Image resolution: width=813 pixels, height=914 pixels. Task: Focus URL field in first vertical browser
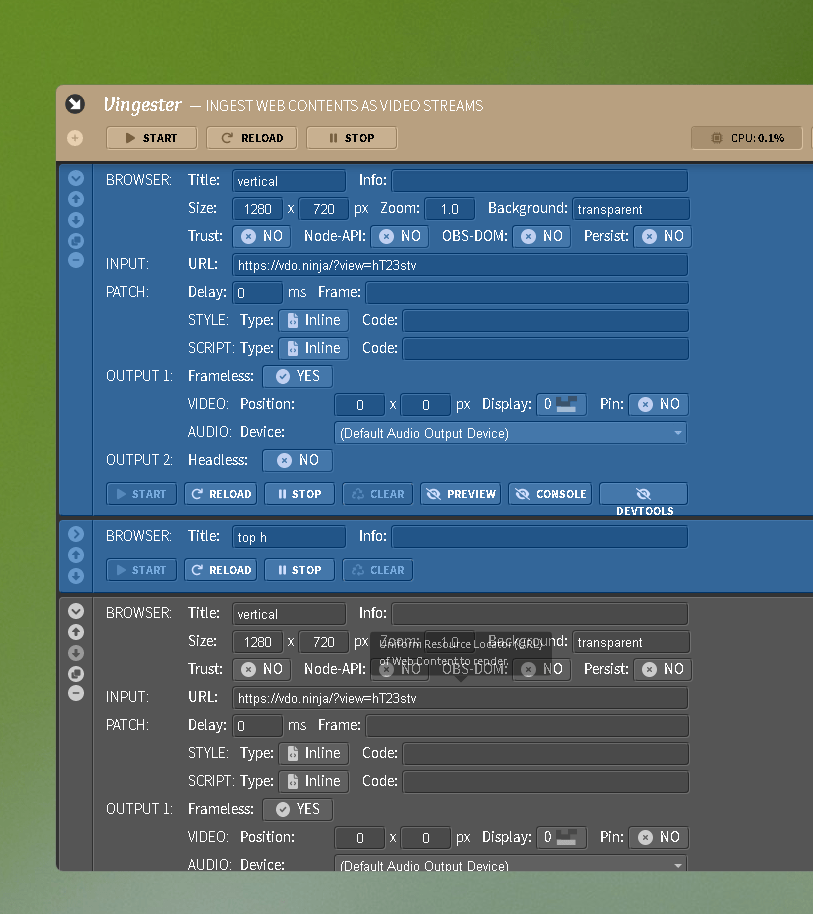coord(460,265)
